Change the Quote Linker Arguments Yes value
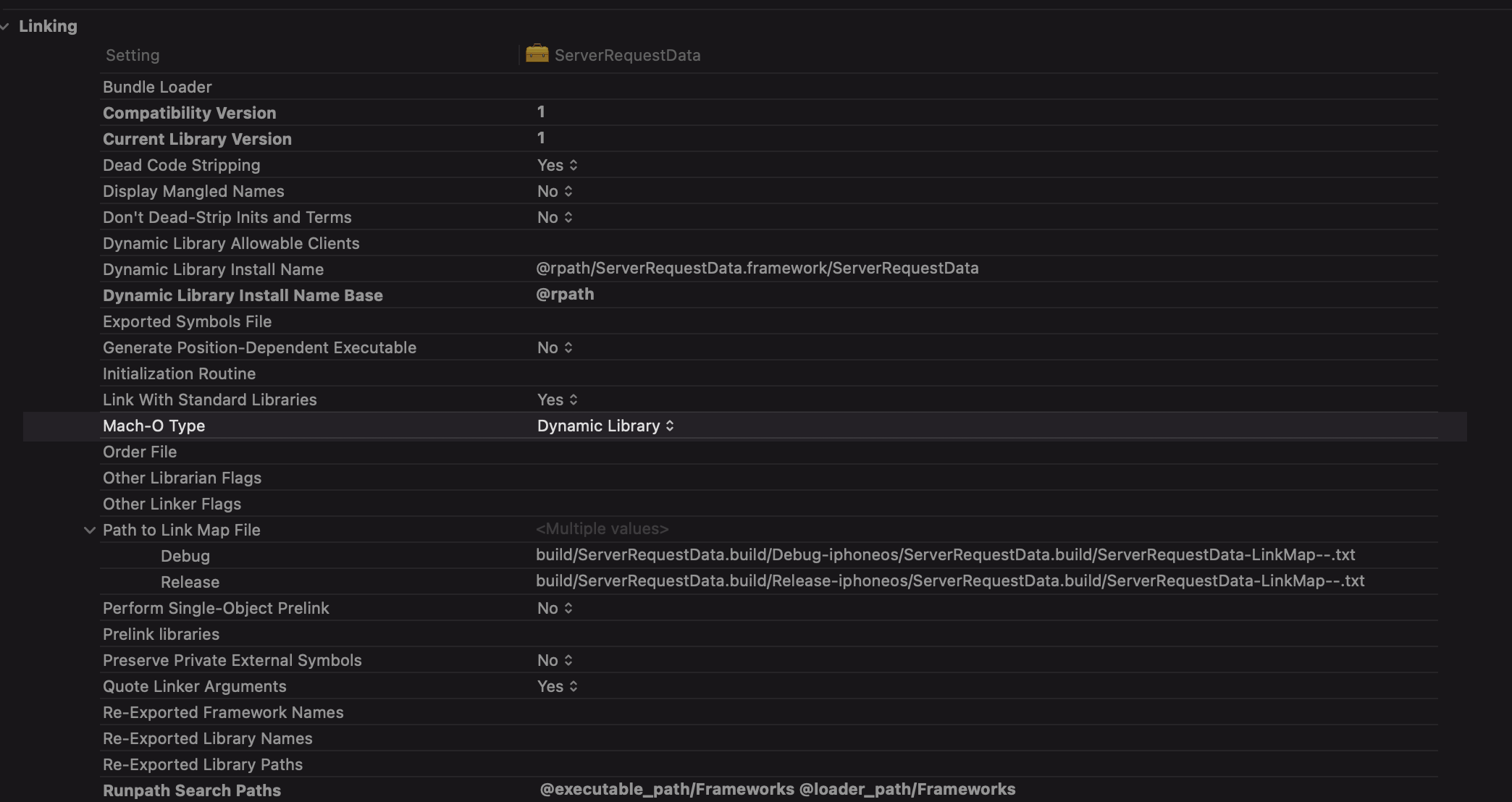Screen dimensions: 1512x802 click(557, 686)
